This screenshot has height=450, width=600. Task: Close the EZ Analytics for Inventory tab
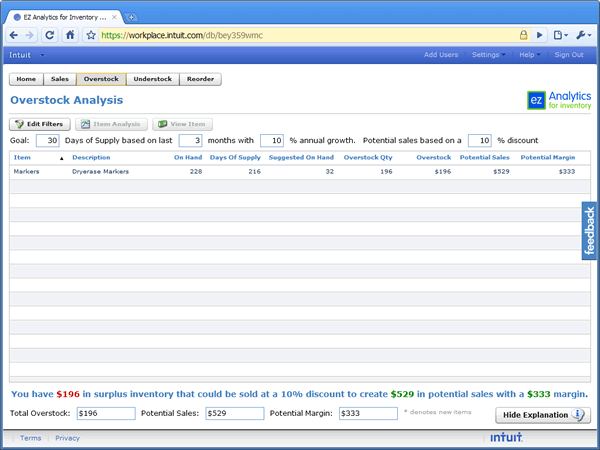114,17
